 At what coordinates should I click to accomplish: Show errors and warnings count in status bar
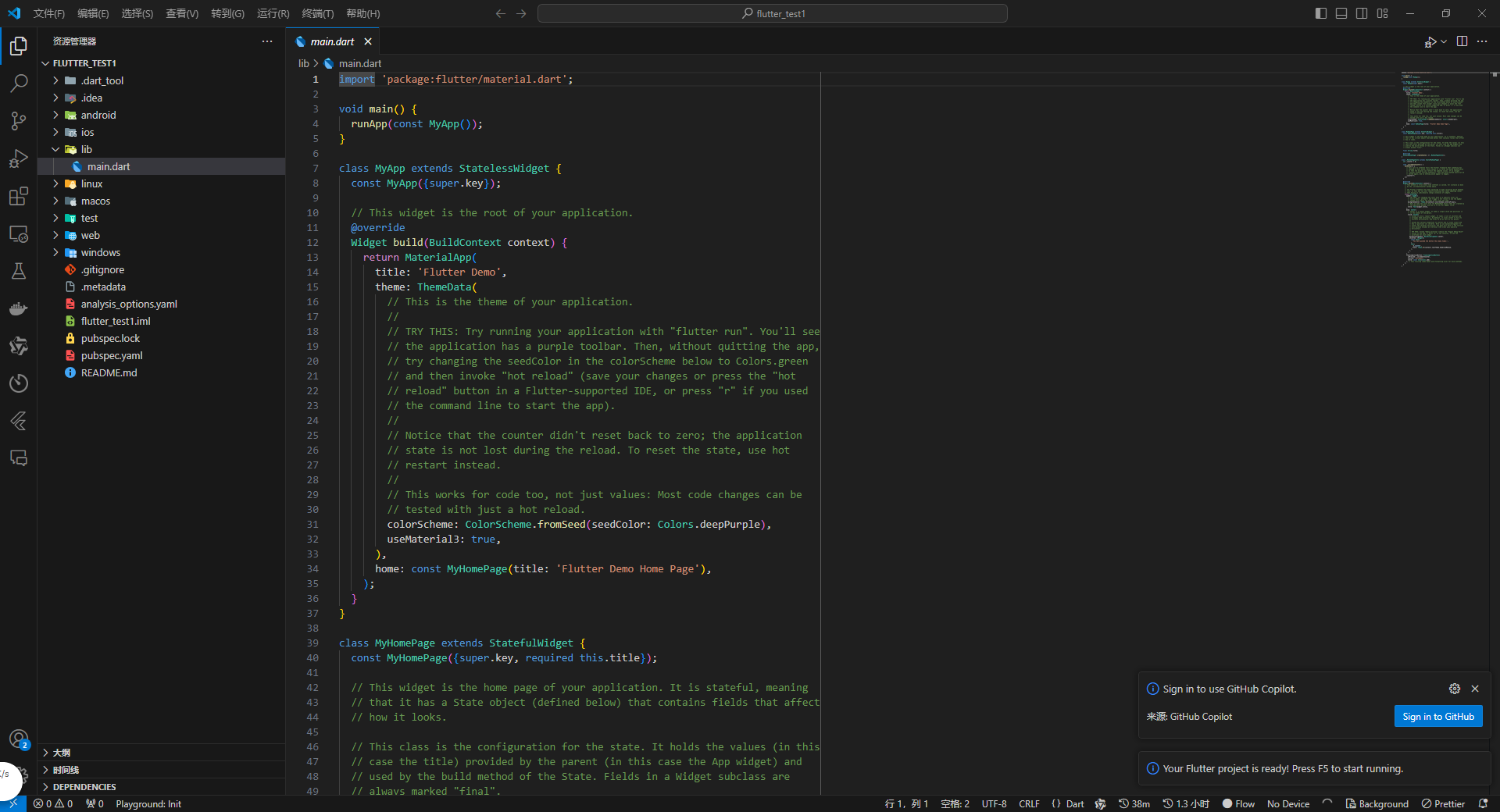click(53, 803)
